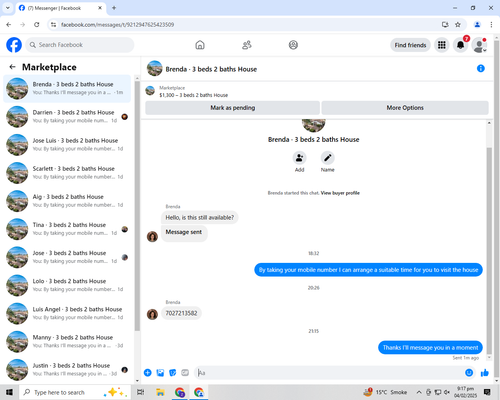Click the Marketplace listing $1,300 thumbnail
Screen dimensions: 500x400
click(x=150, y=91)
